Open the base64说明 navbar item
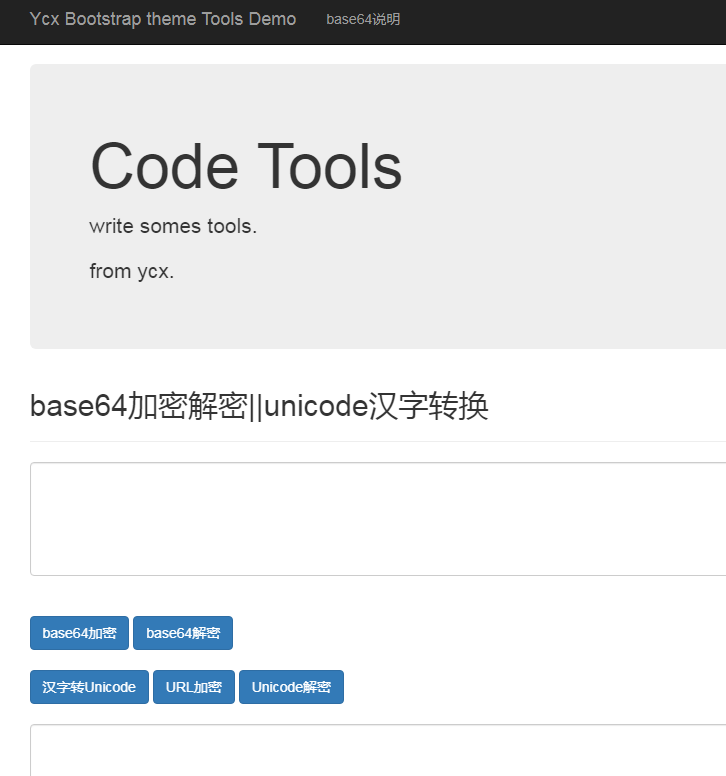 (x=363, y=19)
